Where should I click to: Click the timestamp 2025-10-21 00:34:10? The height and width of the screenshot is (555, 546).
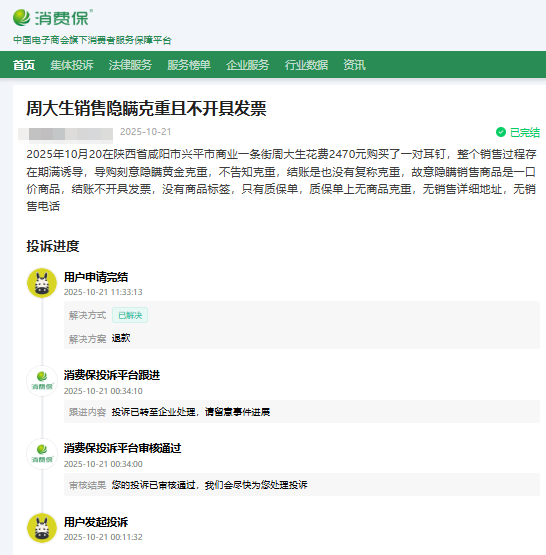(x=103, y=391)
